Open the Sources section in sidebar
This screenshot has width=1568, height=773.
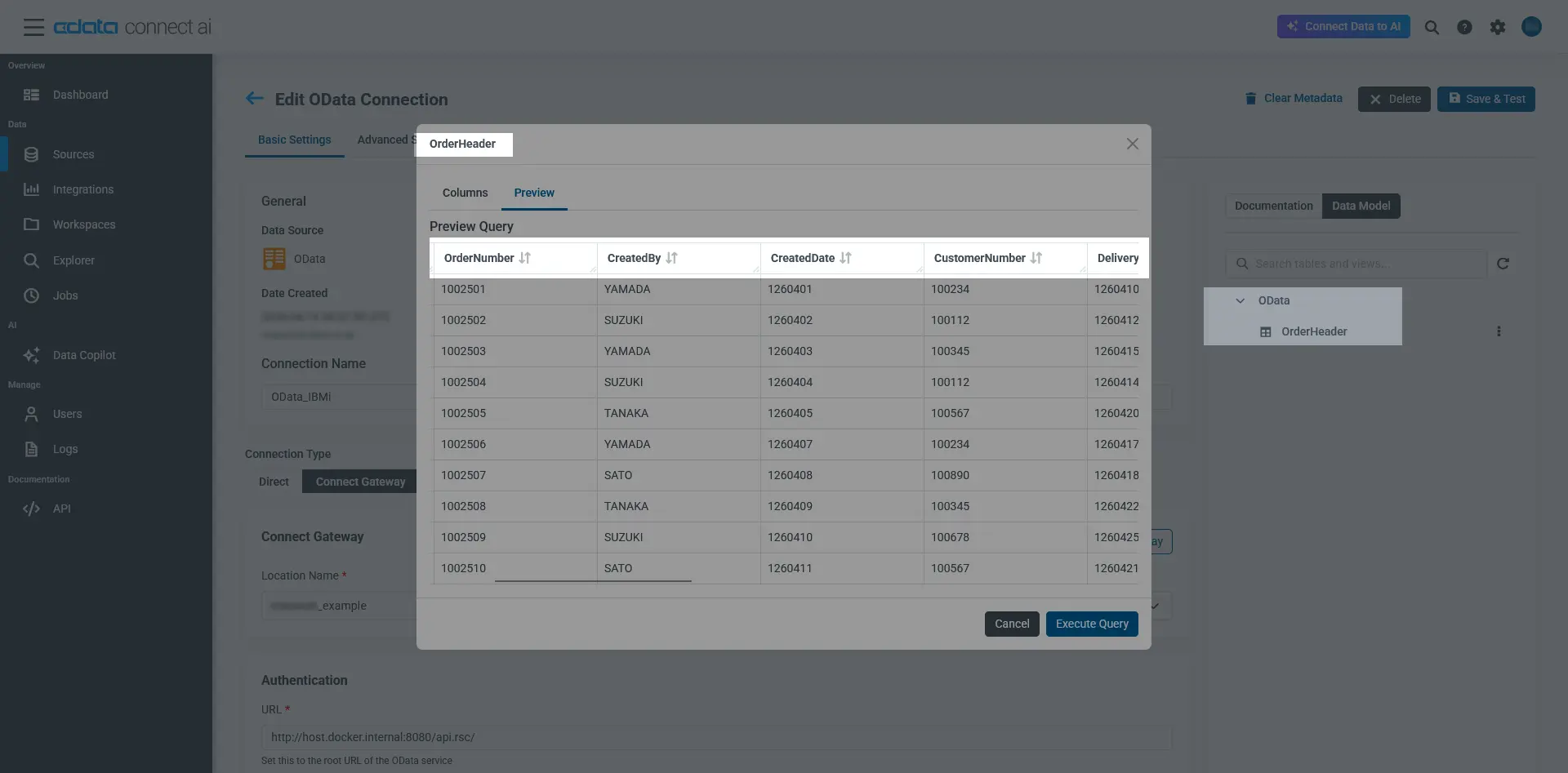(x=73, y=154)
